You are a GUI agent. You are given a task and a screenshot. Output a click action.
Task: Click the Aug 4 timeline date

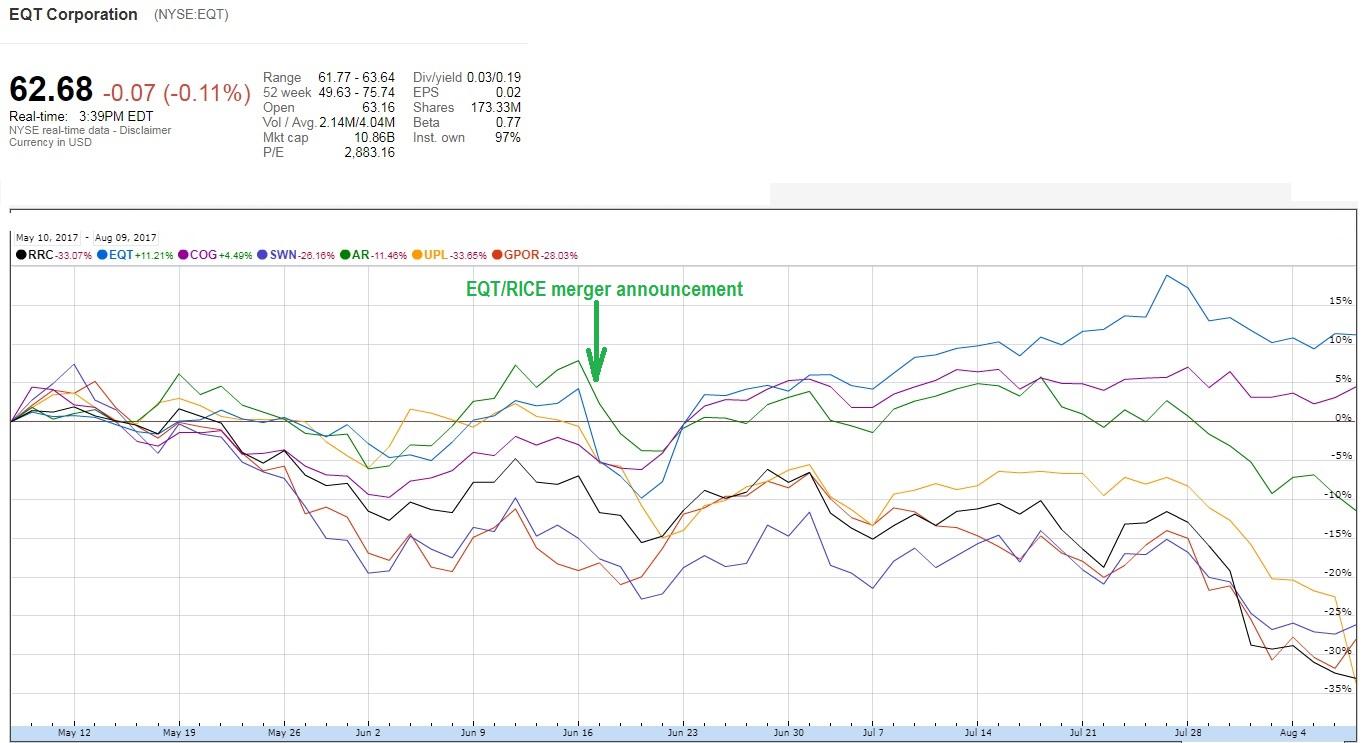click(x=1292, y=733)
